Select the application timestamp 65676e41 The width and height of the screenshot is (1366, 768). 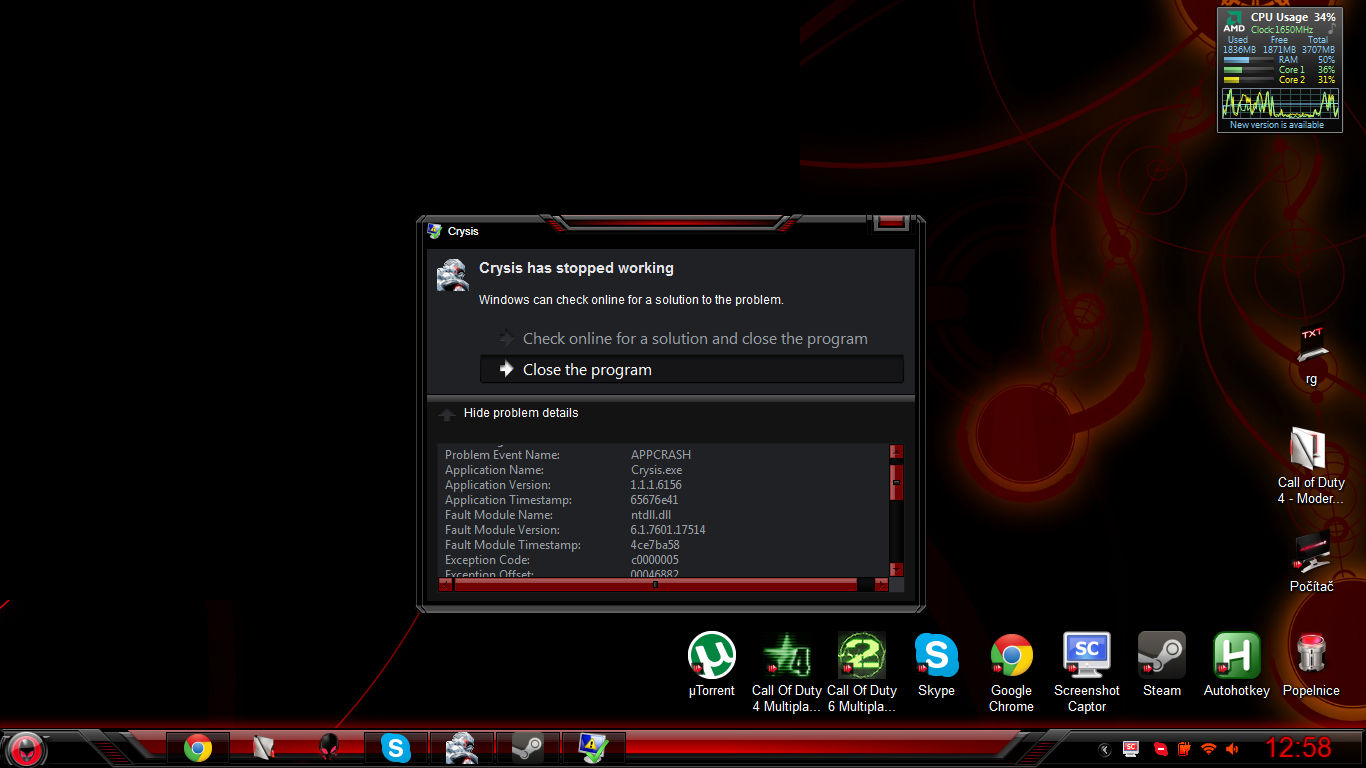[x=655, y=500]
